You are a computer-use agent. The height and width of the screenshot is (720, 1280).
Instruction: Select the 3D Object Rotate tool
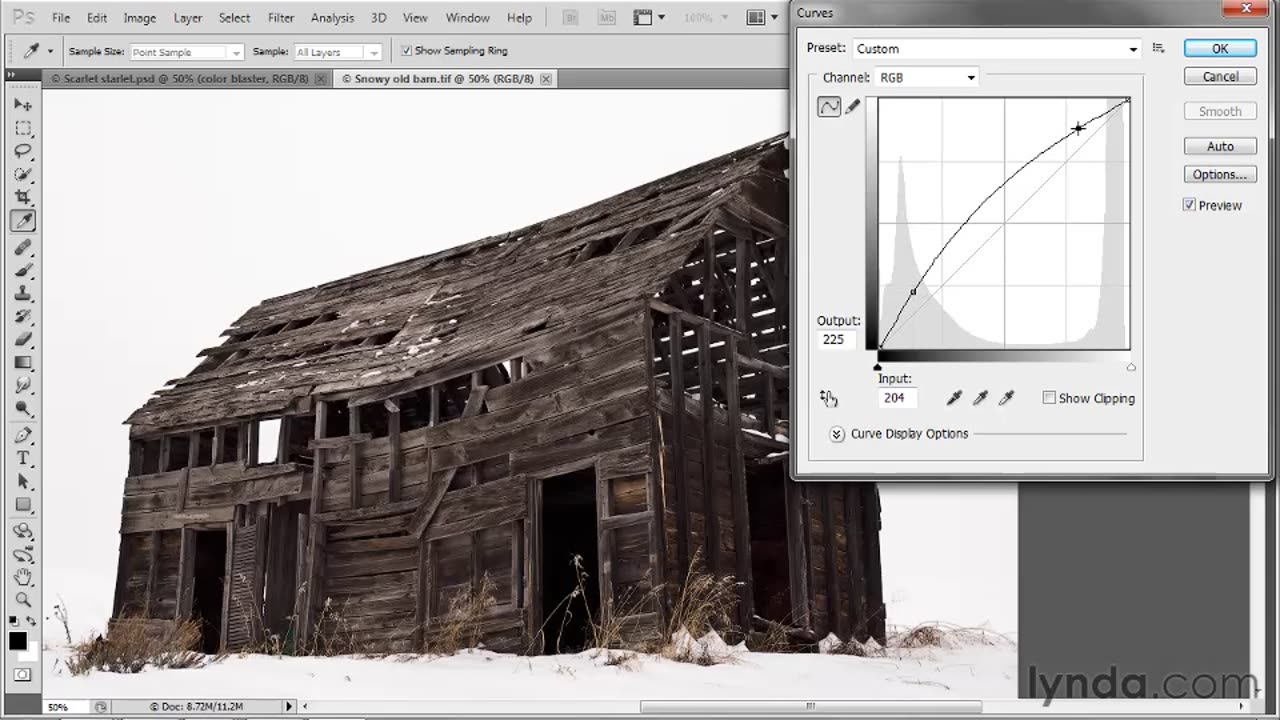[22, 531]
